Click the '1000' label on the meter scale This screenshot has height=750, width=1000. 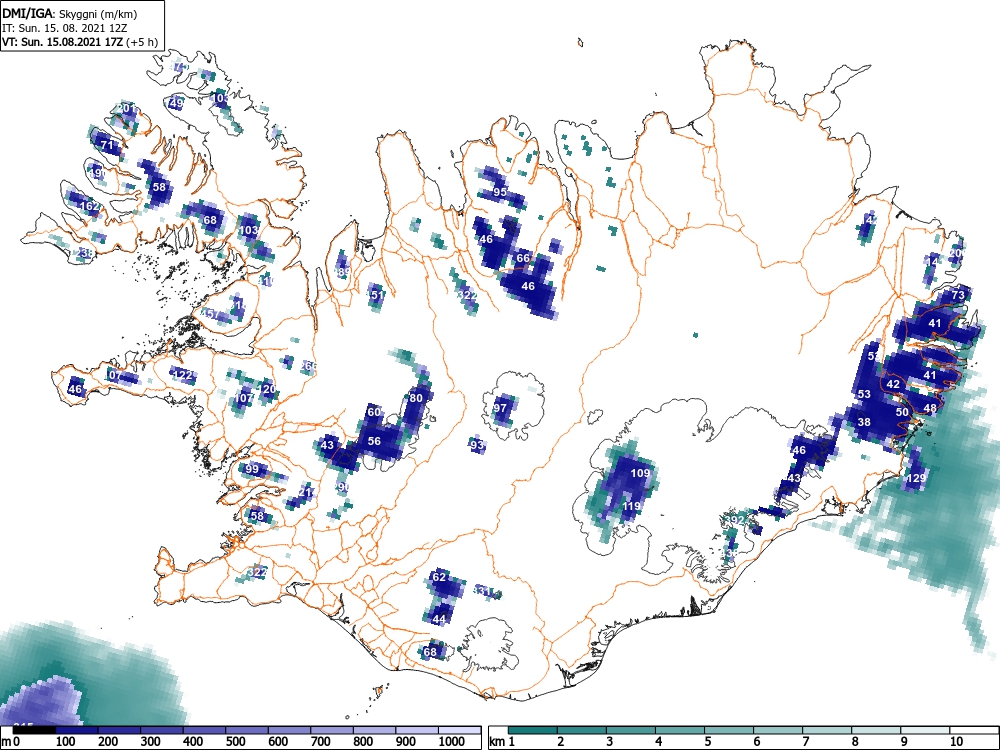[x=451, y=741]
